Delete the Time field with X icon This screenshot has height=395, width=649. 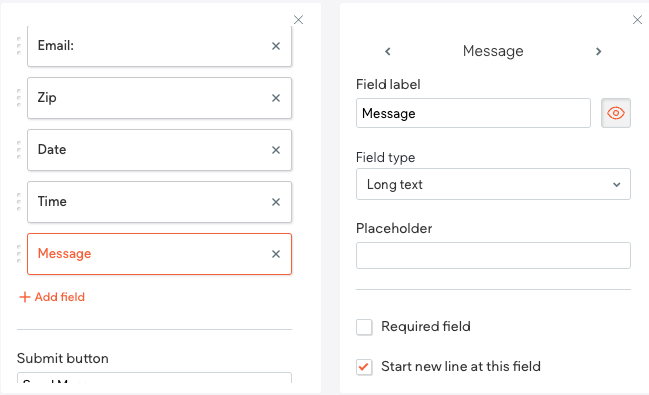(x=276, y=202)
